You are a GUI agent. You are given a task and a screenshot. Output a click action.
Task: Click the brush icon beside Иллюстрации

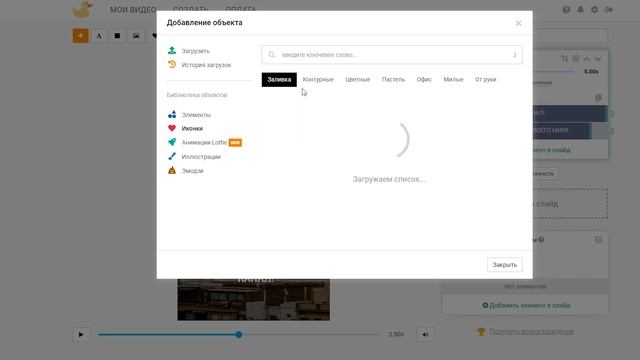coord(172,156)
